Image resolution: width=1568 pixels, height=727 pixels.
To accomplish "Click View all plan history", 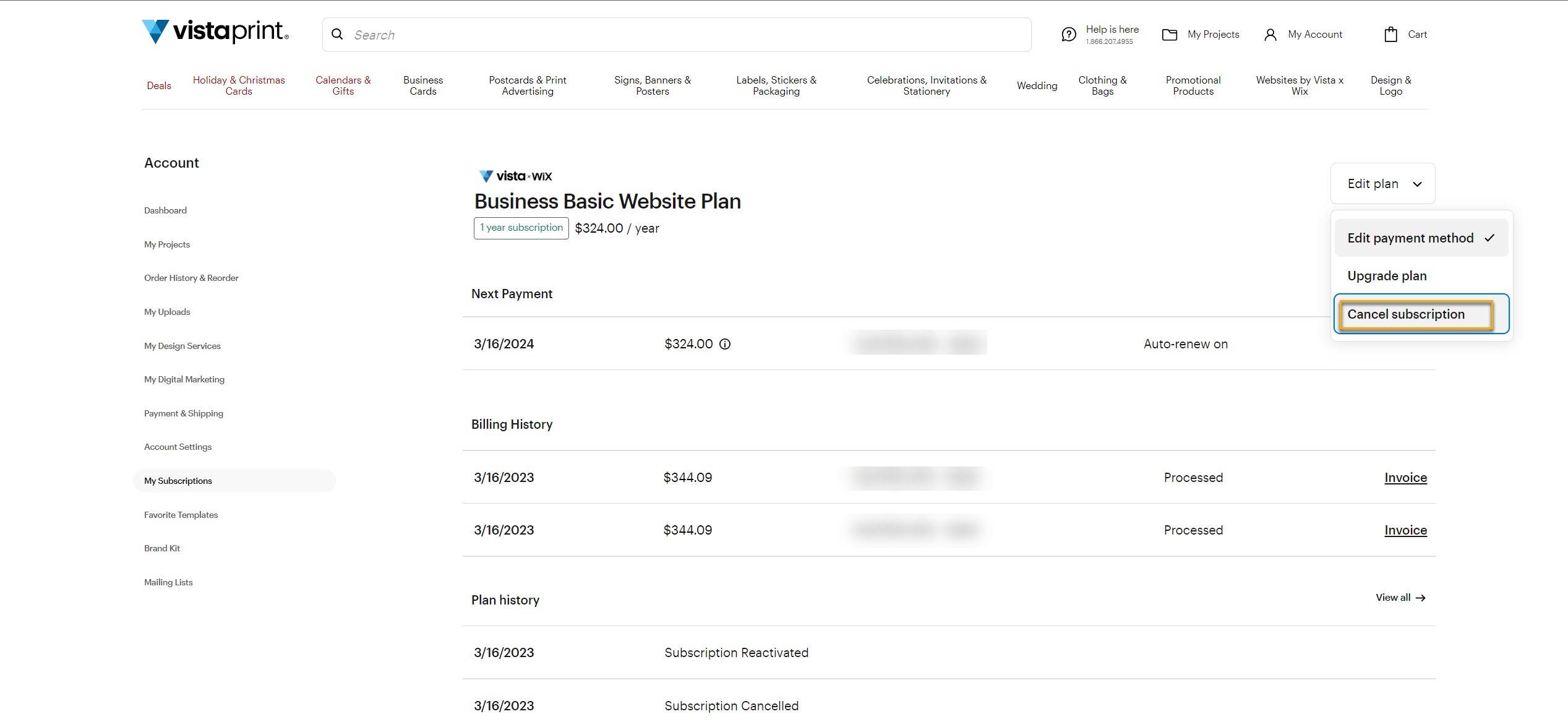I will point(1400,598).
